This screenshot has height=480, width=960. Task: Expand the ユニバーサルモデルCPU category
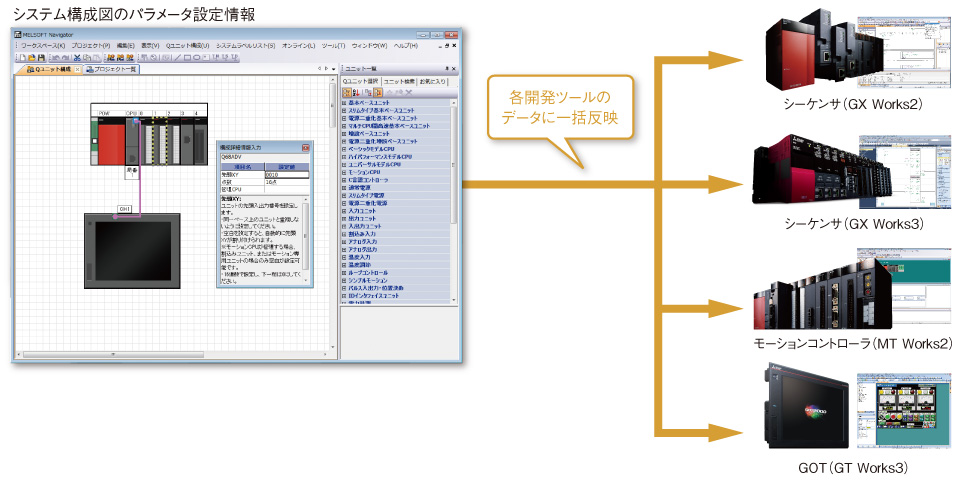345,164
